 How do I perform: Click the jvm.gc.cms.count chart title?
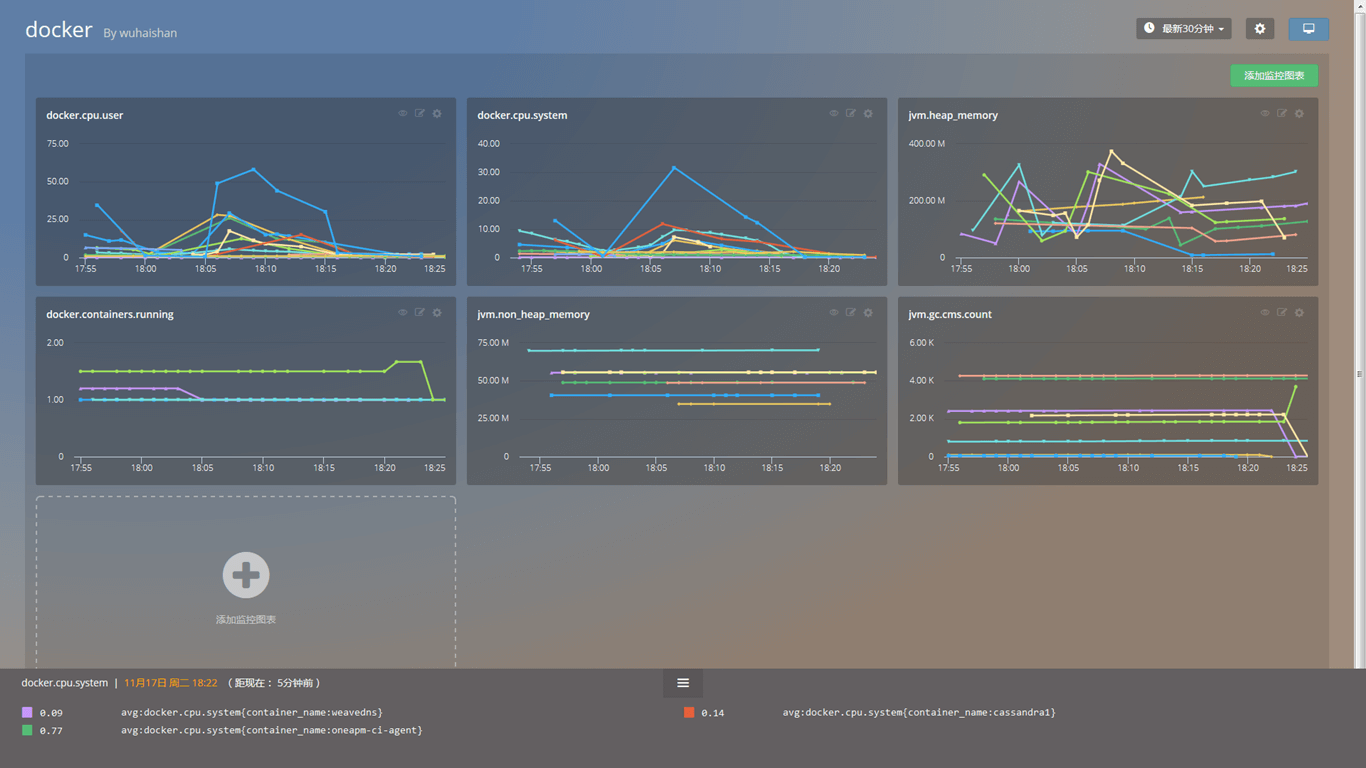pyautogui.click(x=950, y=314)
